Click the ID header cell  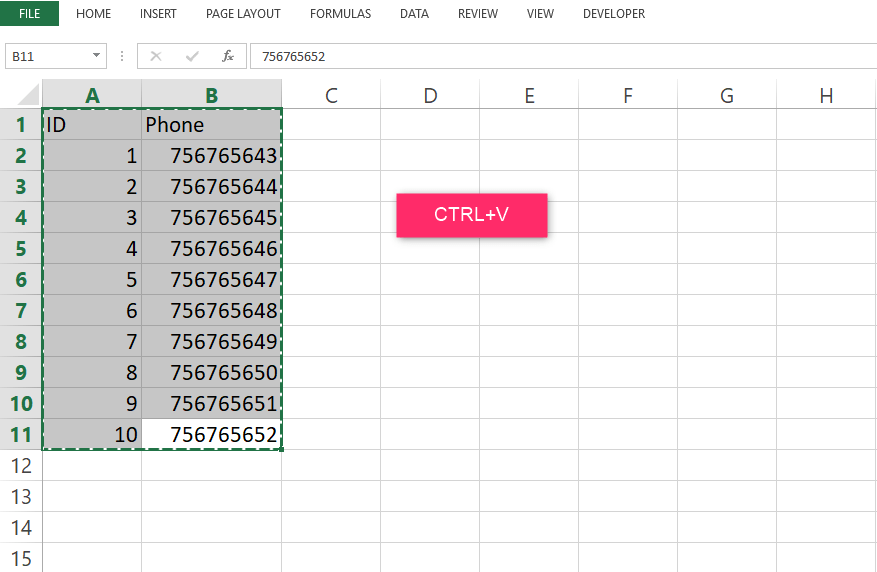point(92,124)
